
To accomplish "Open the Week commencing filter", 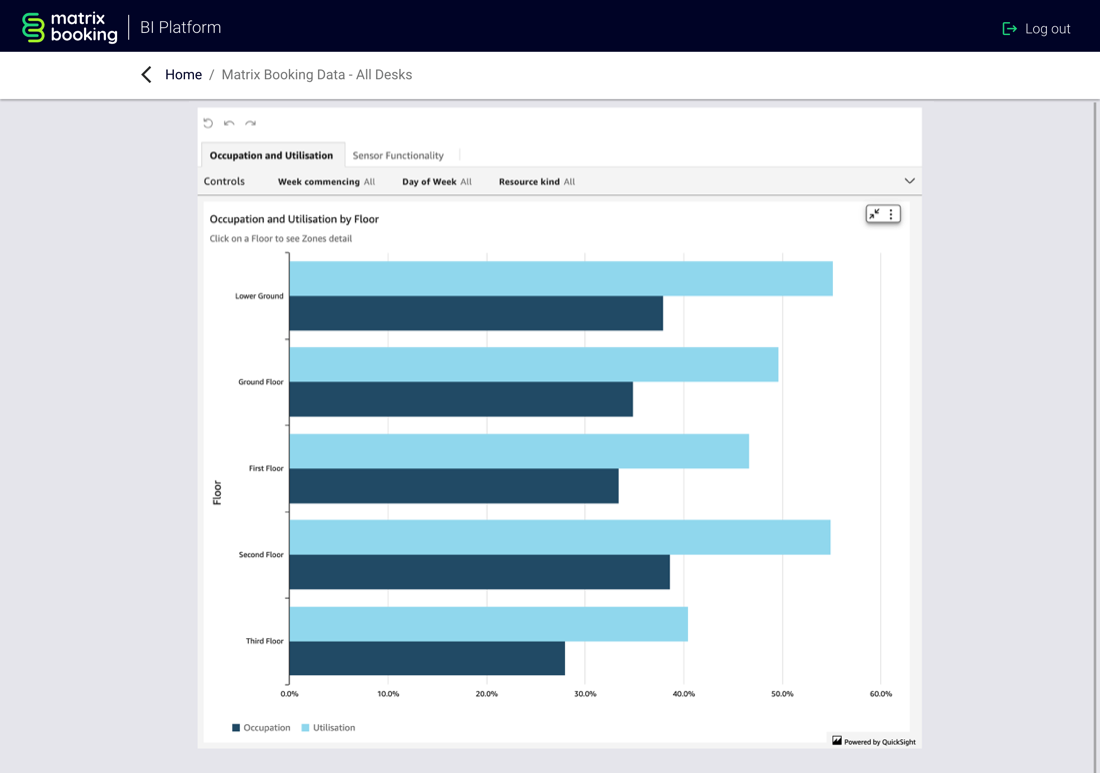I will click(x=326, y=182).
